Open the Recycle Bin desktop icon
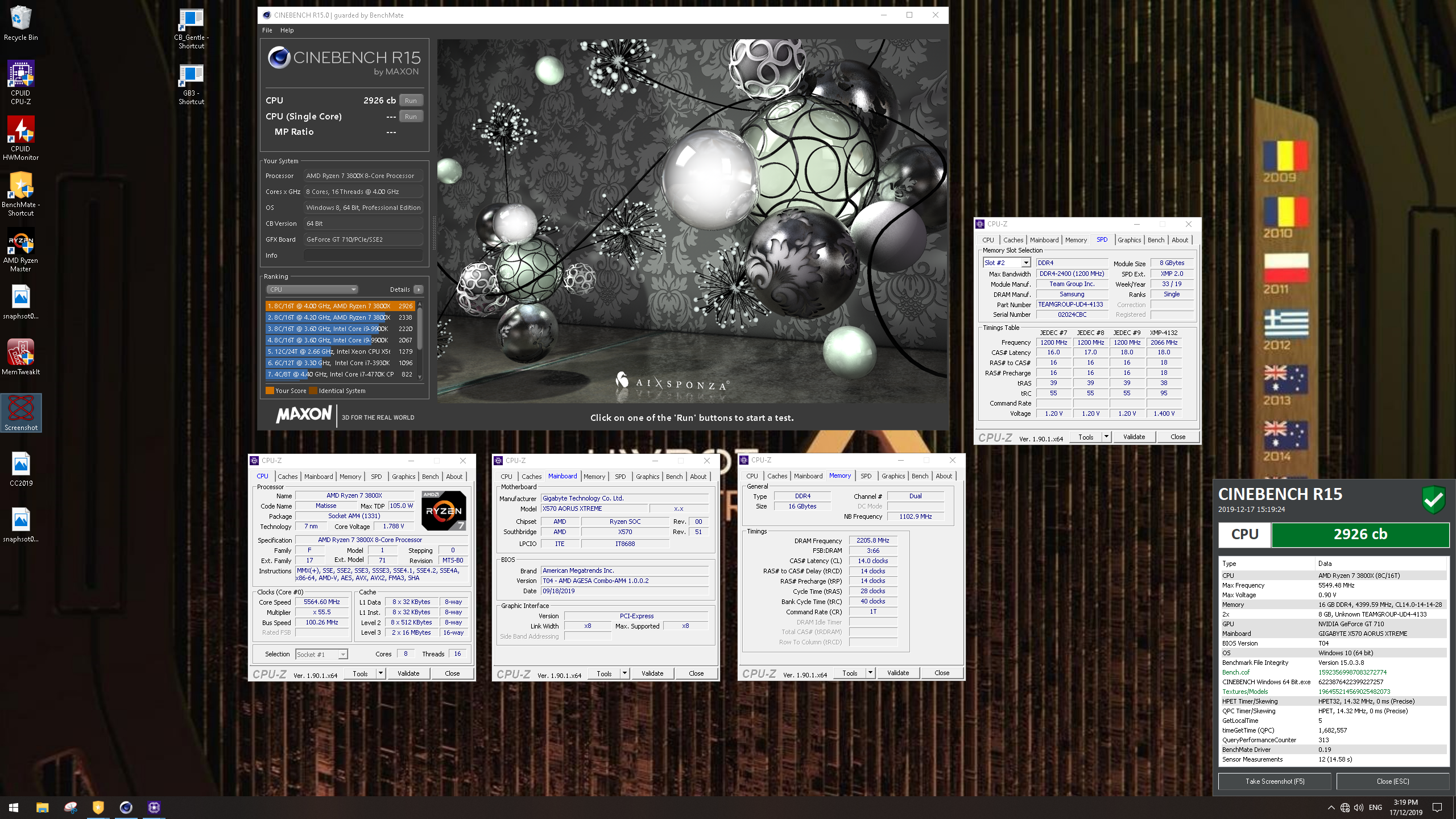 coord(20,23)
